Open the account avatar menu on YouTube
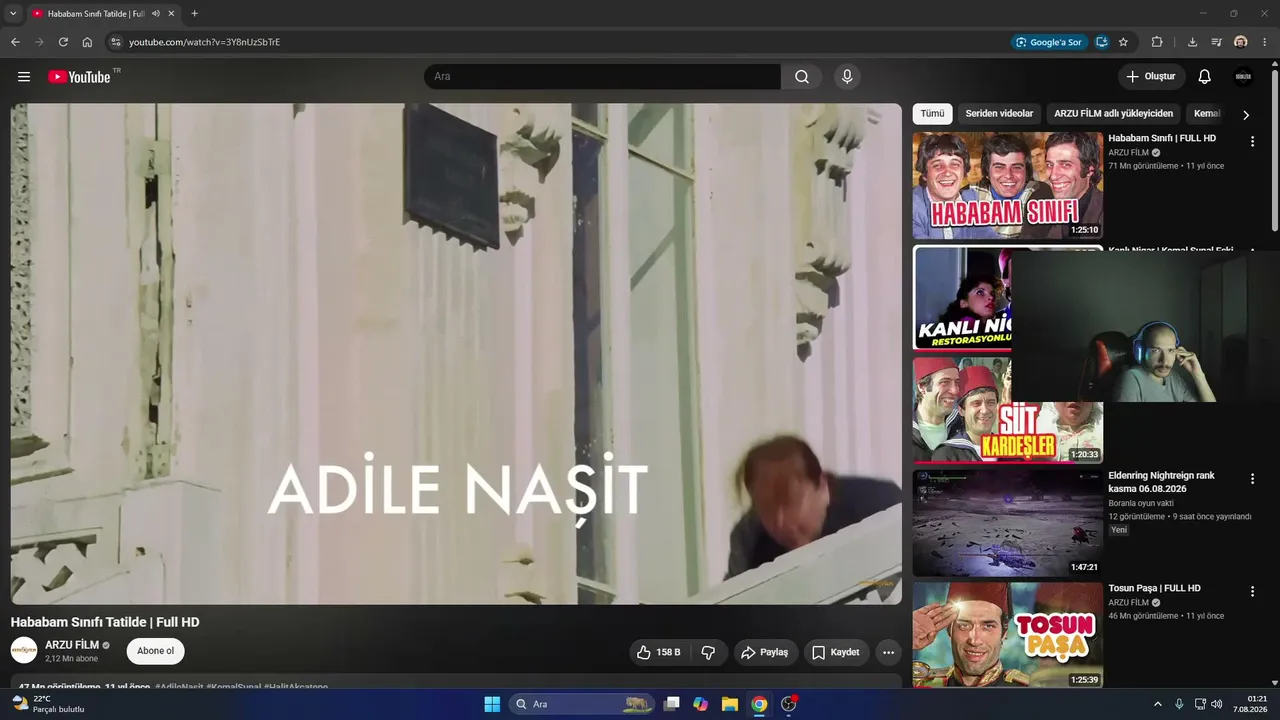 (x=1243, y=77)
